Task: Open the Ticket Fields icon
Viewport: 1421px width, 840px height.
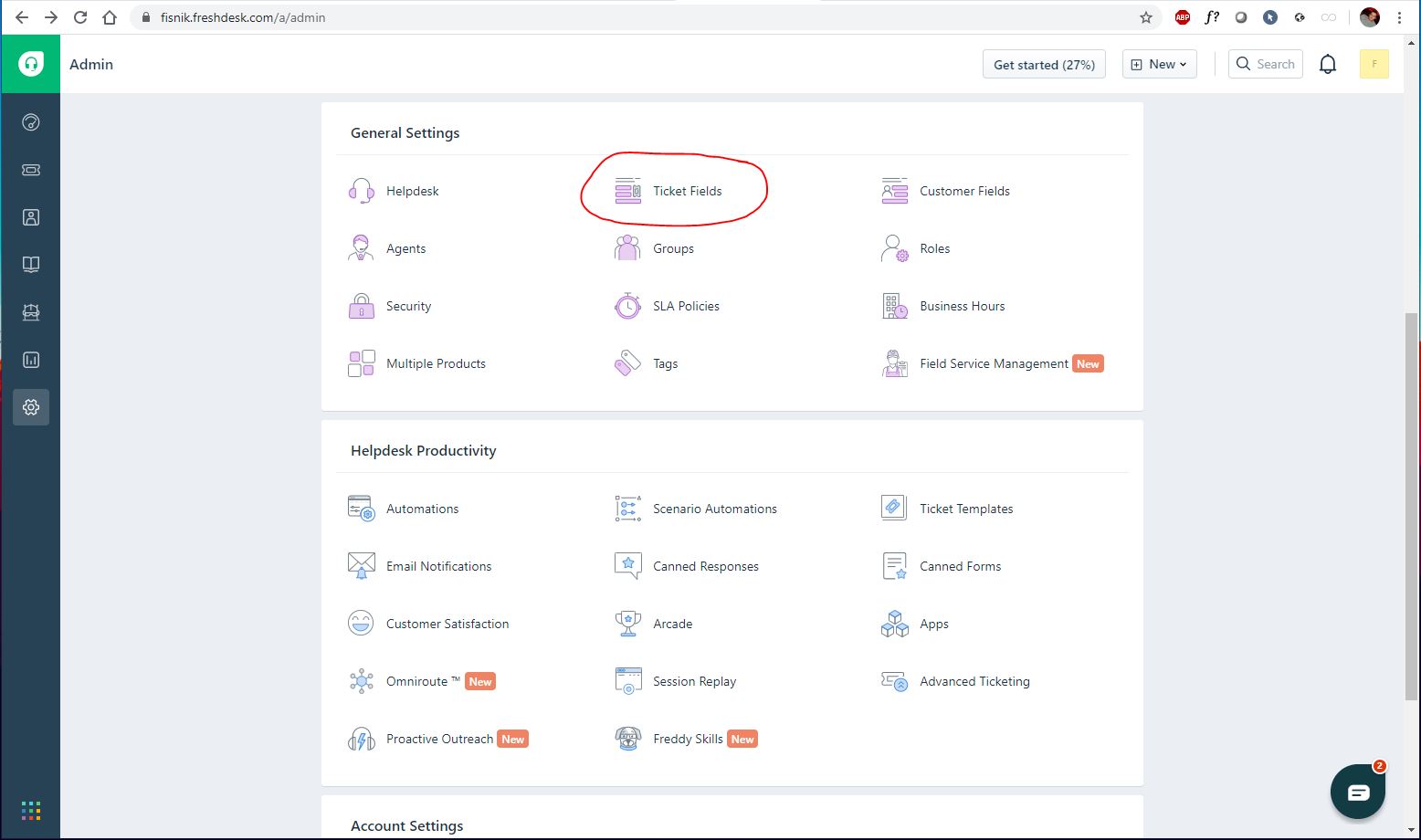Action: pyautogui.click(x=627, y=191)
